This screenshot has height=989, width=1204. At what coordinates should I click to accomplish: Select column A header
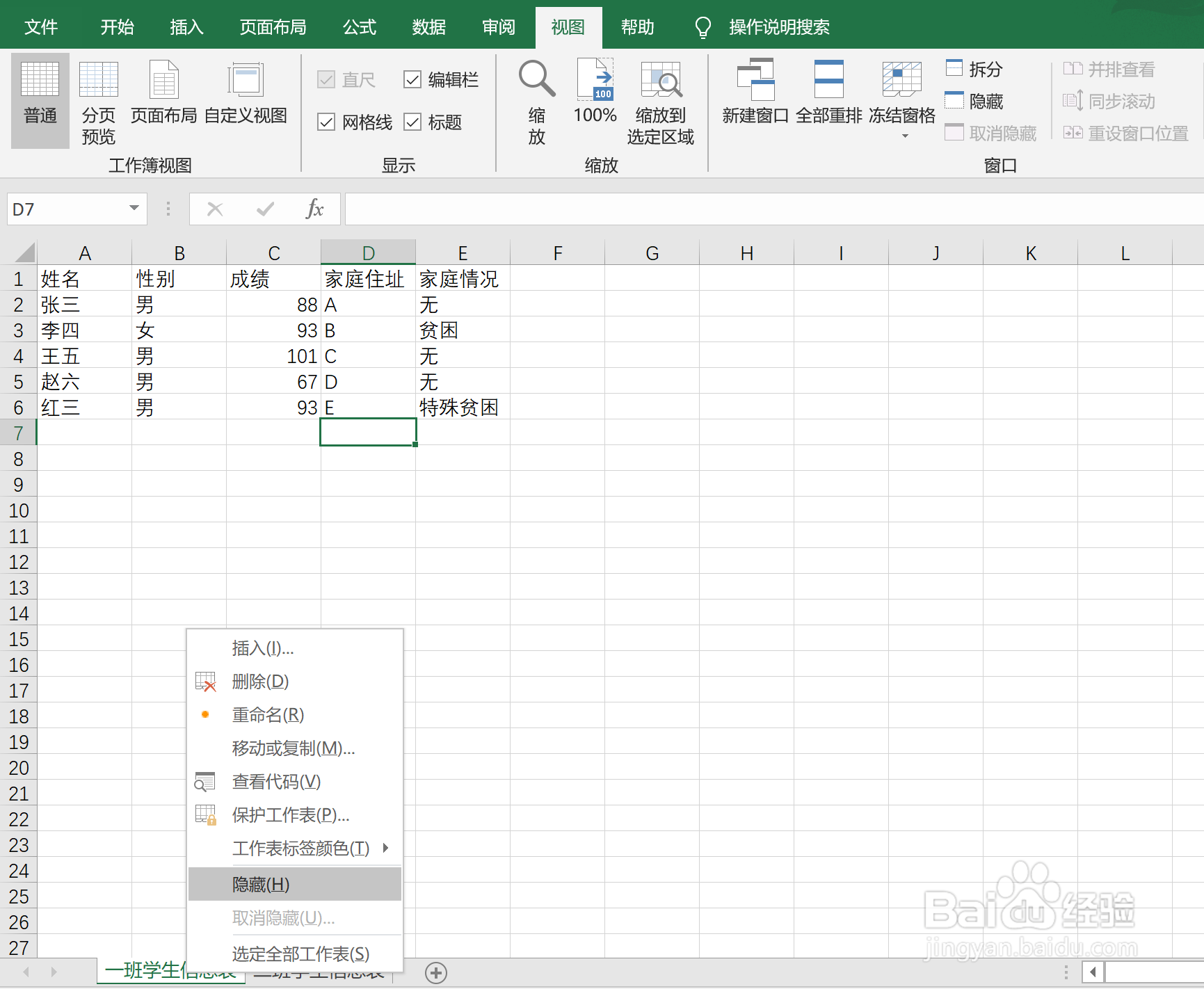84,252
